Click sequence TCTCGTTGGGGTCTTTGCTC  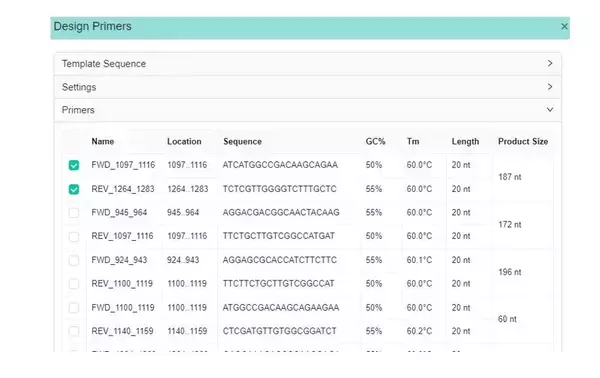coord(280,189)
